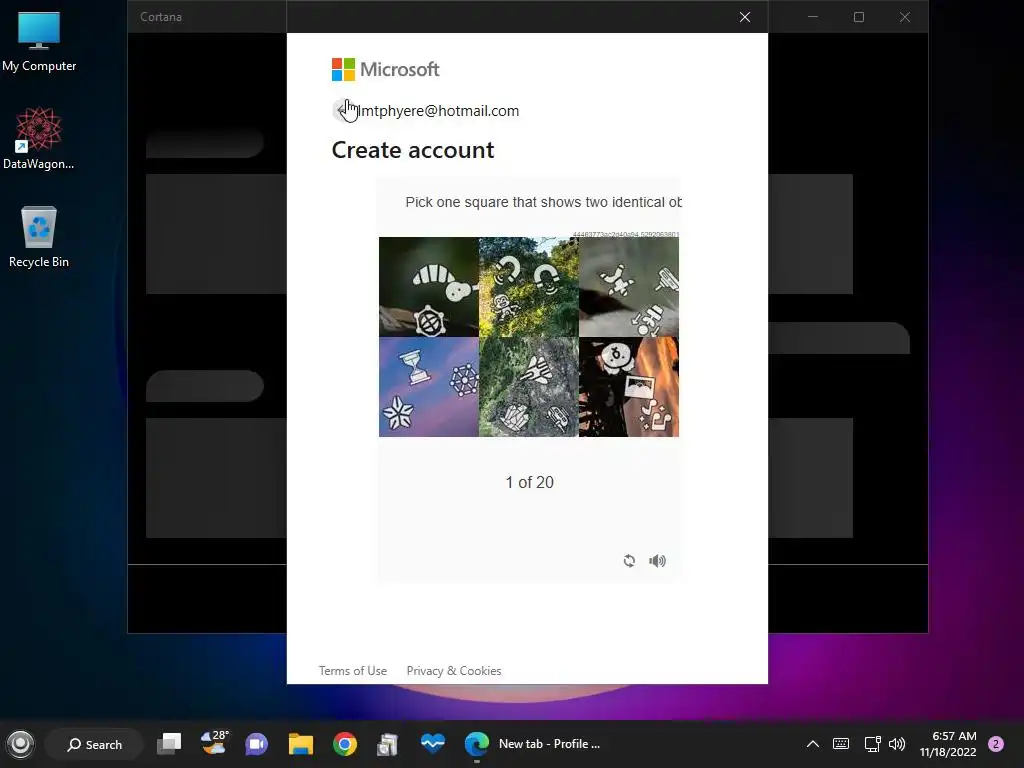Open the Recycle Bin
The height and width of the screenshot is (768, 1024).
(39, 236)
